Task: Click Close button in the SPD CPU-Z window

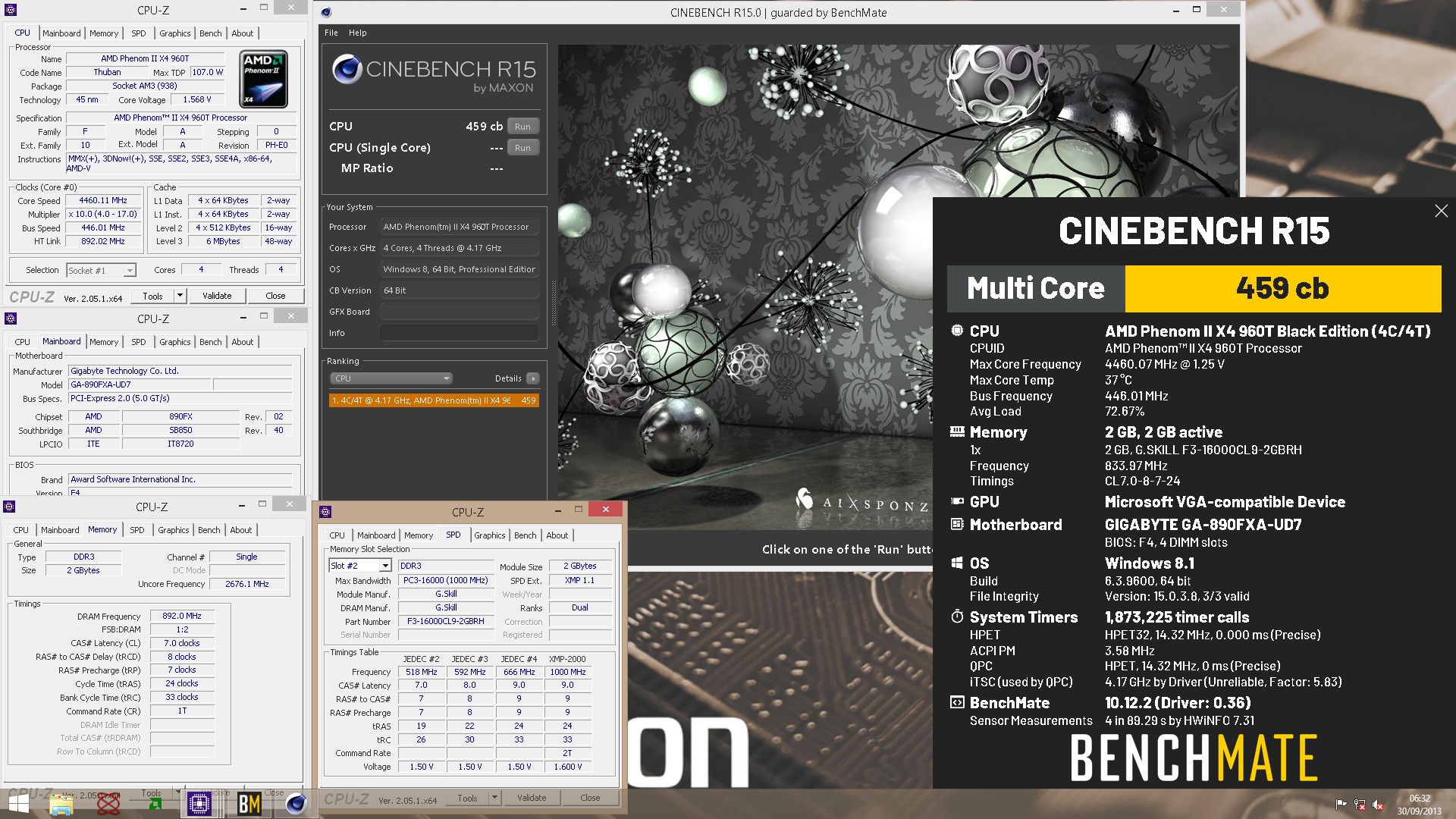Action: tap(590, 798)
